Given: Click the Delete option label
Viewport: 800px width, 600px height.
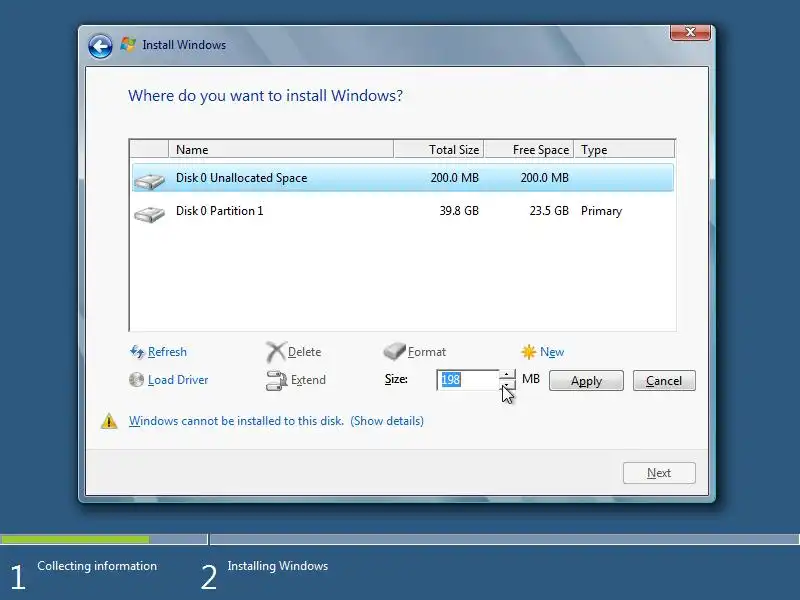Looking at the screenshot, I should [x=305, y=352].
